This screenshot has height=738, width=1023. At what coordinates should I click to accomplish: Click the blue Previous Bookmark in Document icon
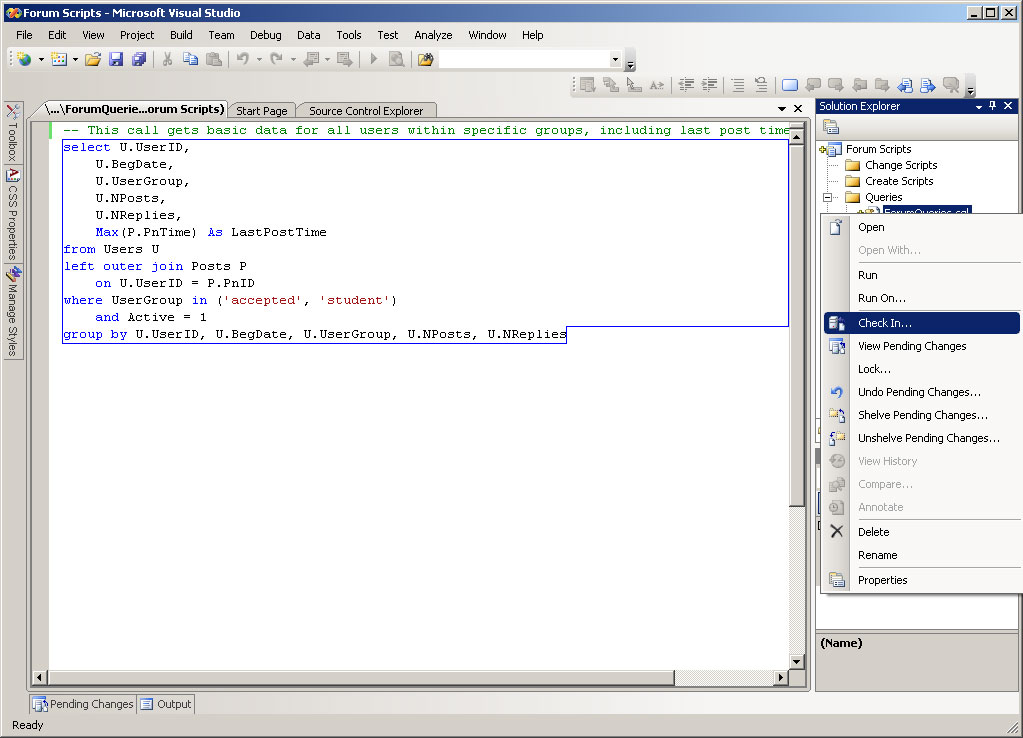[905, 85]
